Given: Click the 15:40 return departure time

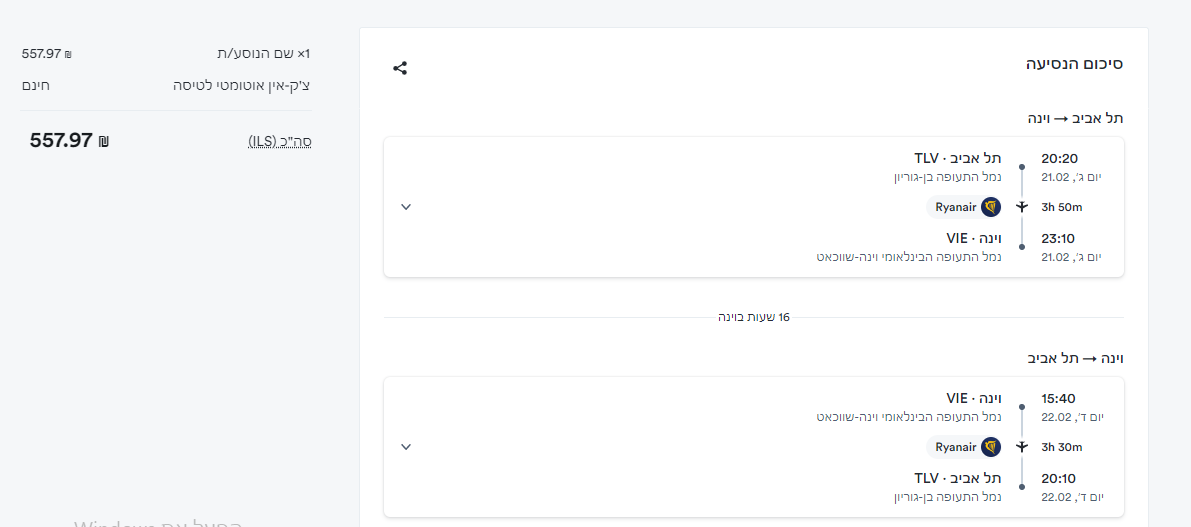Looking at the screenshot, I should click(x=1059, y=398).
